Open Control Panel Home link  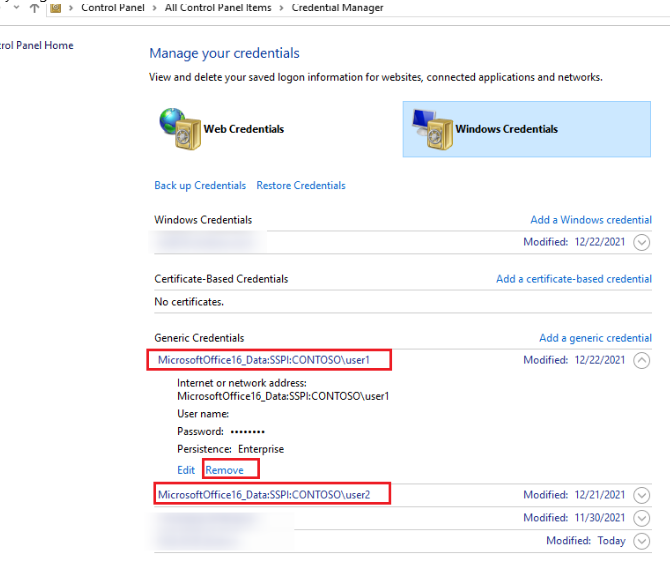tap(36, 45)
